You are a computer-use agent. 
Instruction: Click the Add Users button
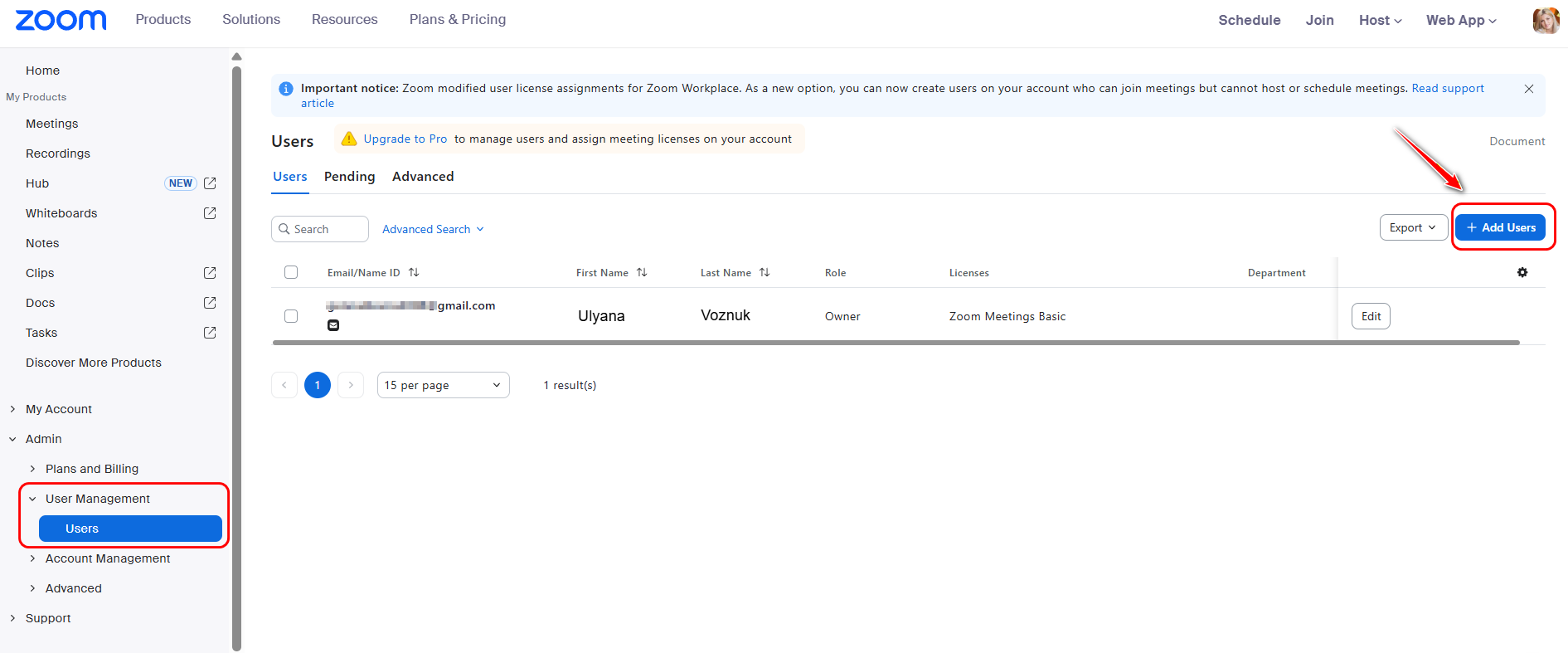(x=1500, y=227)
